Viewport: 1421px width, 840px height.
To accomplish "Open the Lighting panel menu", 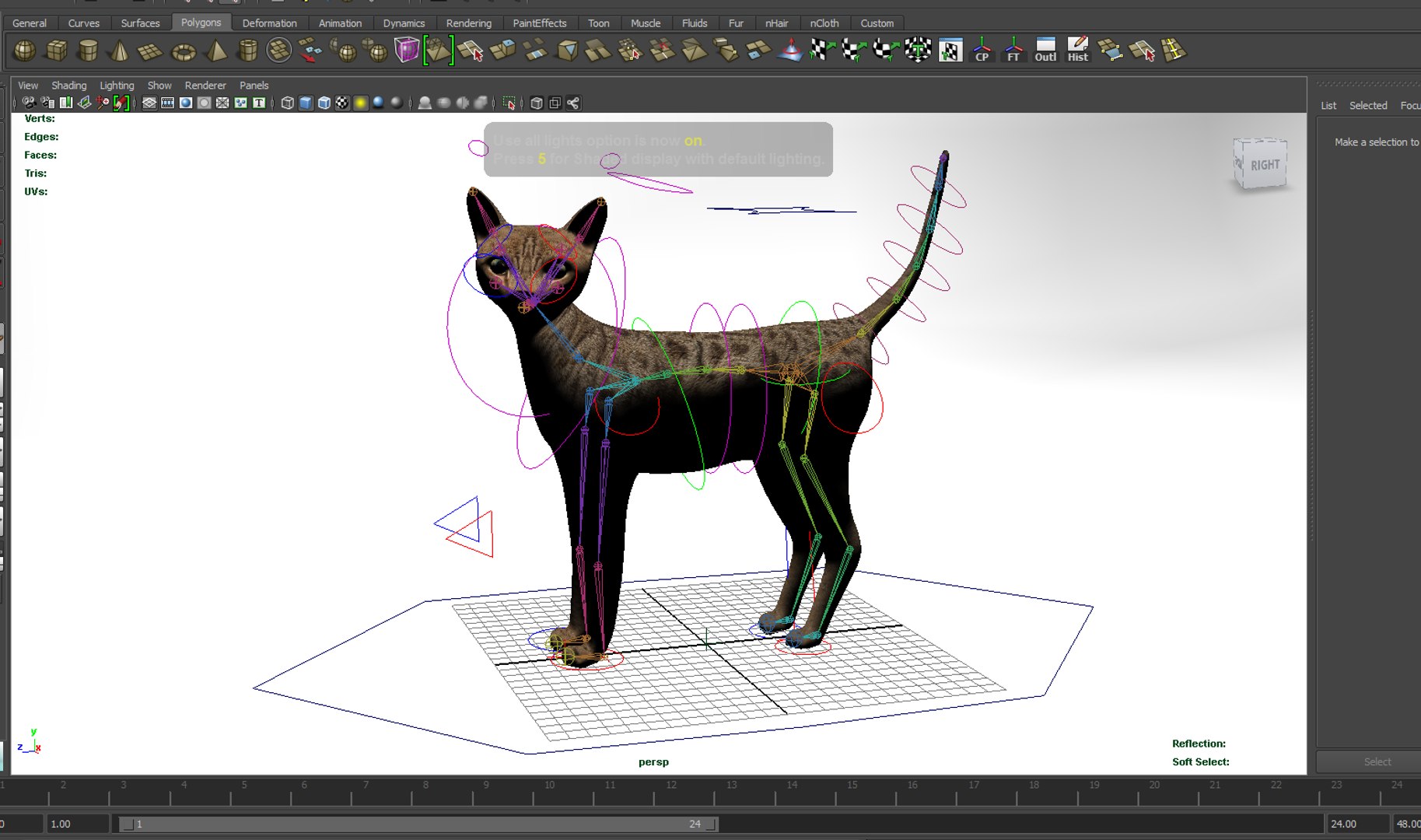I will (x=117, y=86).
